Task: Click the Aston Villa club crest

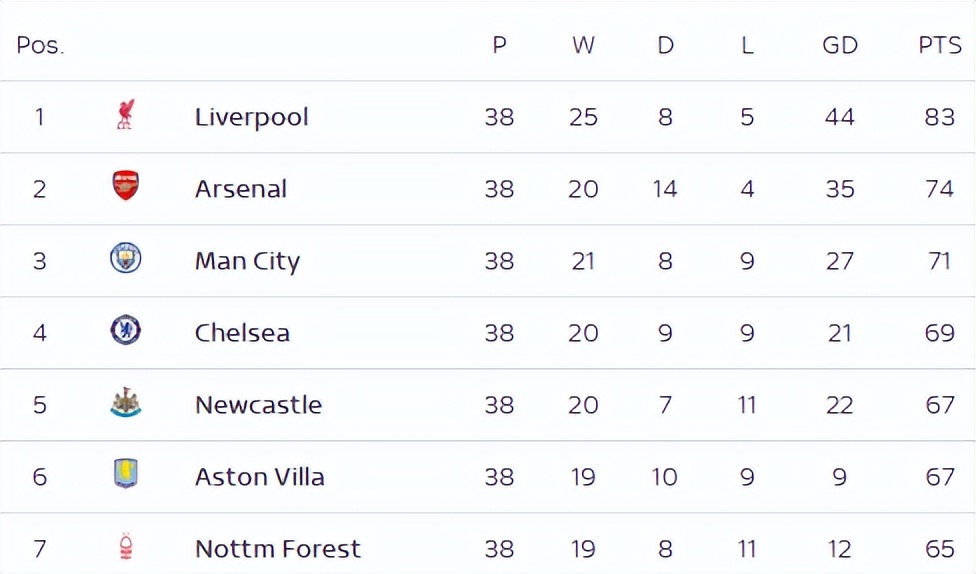Action: (126, 474)
